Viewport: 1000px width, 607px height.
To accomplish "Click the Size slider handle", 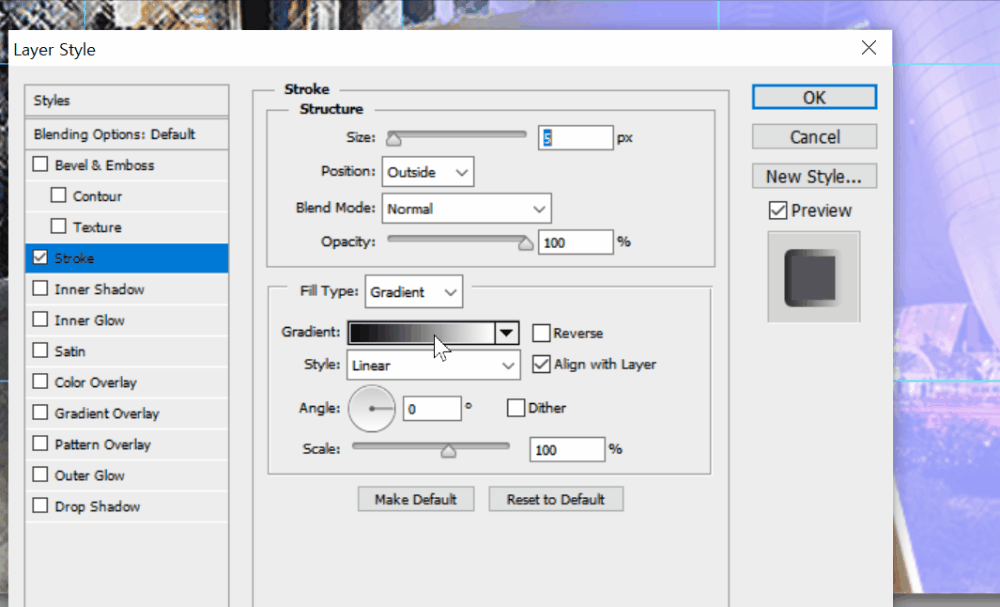I will point(393,138).
